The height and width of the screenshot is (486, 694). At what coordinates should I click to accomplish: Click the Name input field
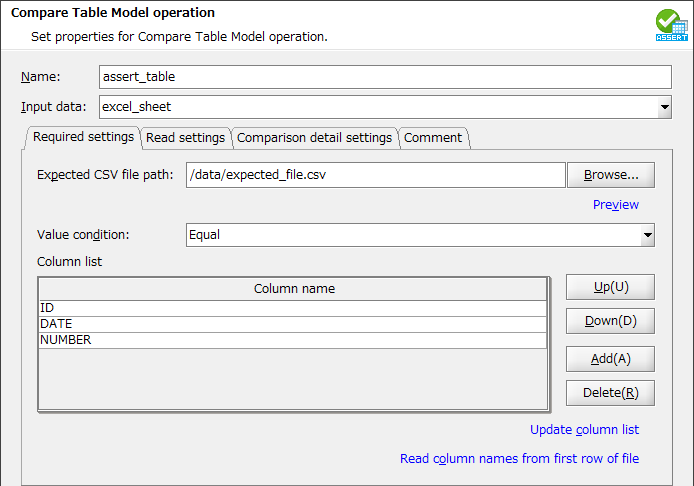click(x=385, y=77)
